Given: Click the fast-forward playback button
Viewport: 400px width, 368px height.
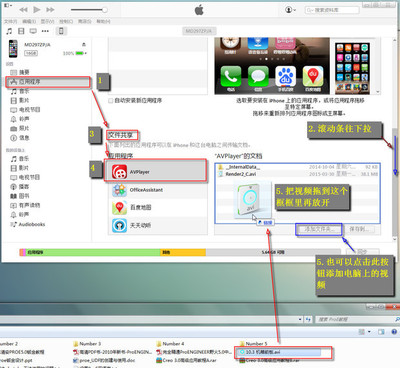Looking at the screenshot, I should pos(50,10).
